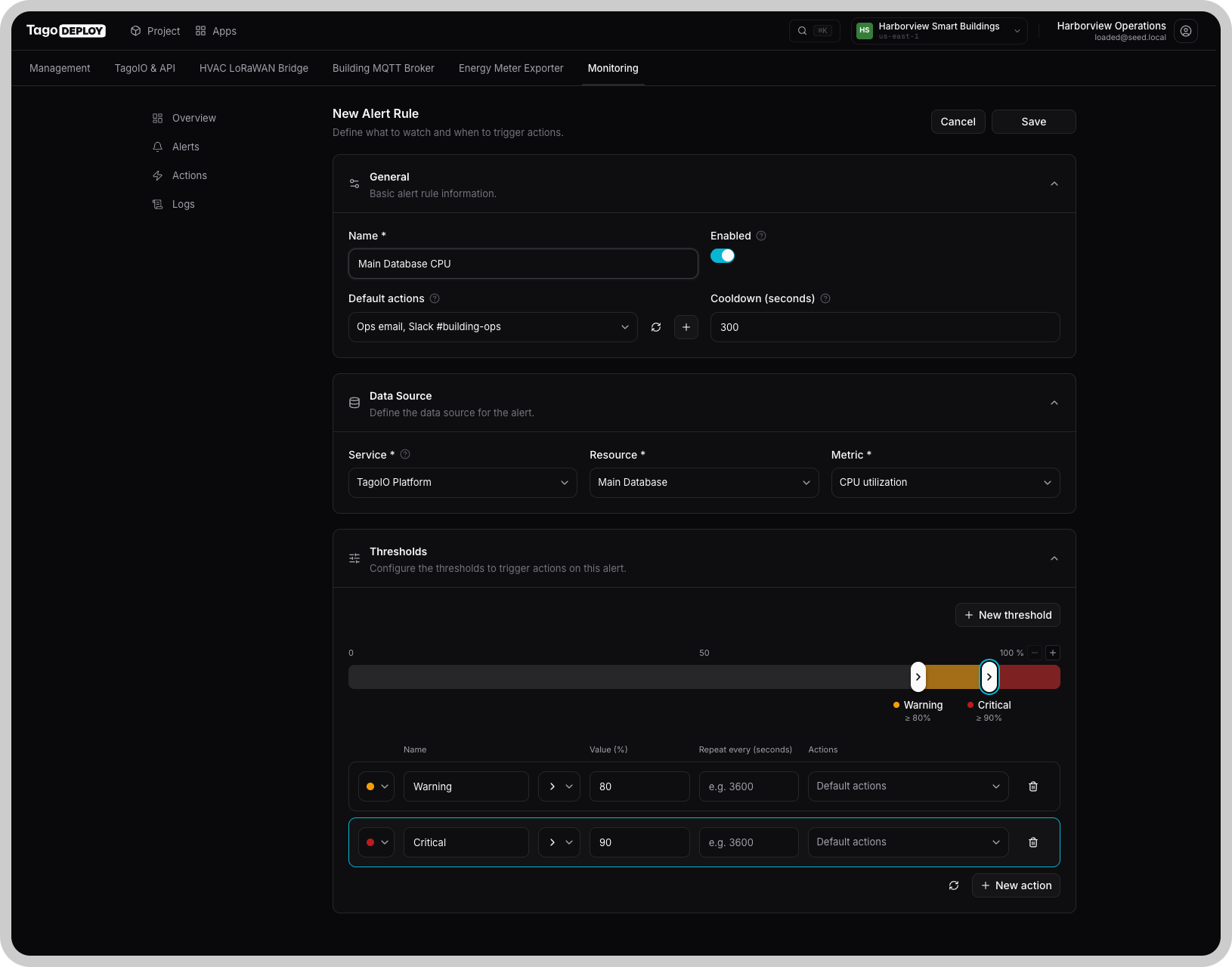Go to Alerts in sidebar

click(176, 147)
